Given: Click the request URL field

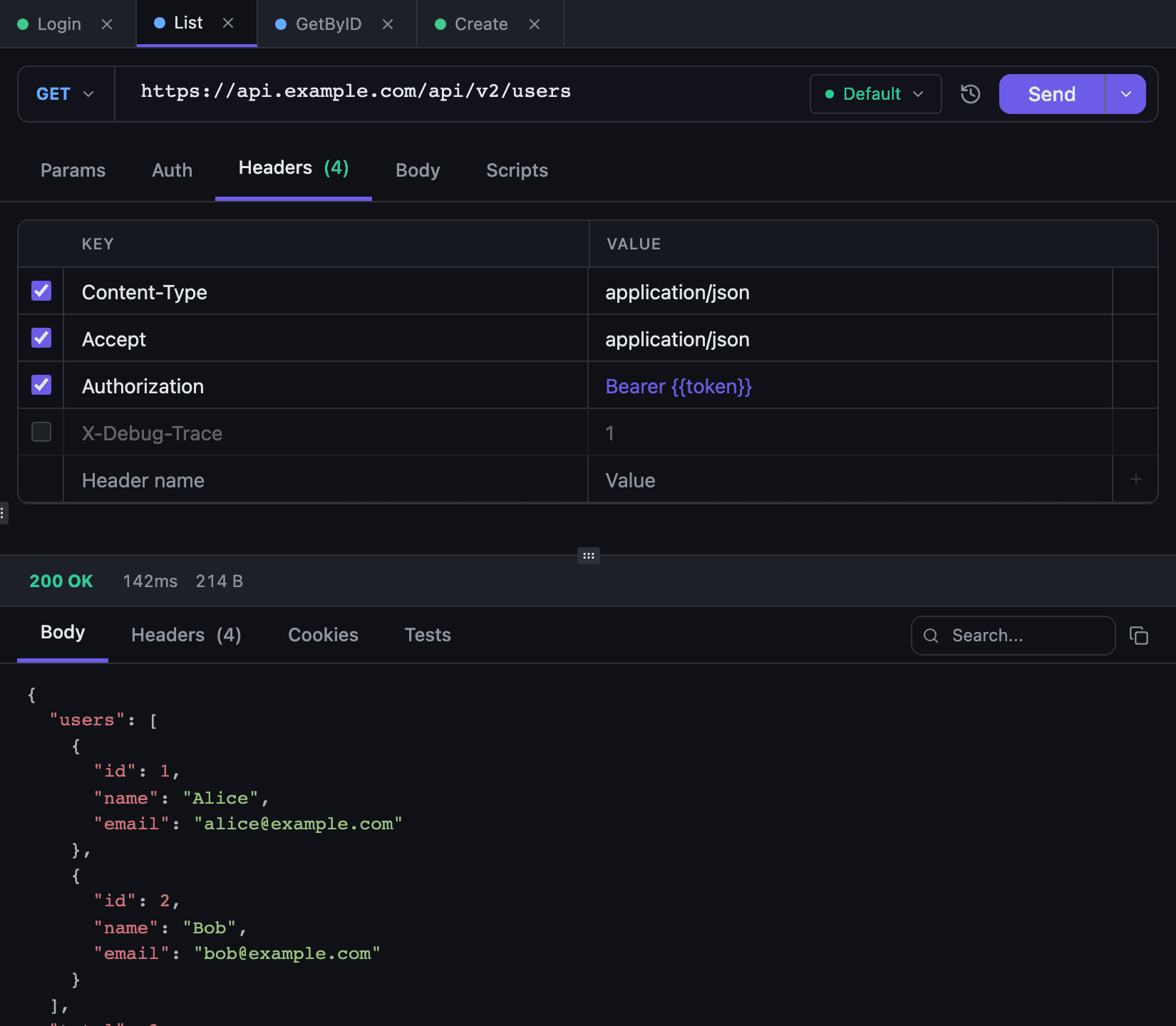Looking at the screenshot, I should click(x=456, y=91).
